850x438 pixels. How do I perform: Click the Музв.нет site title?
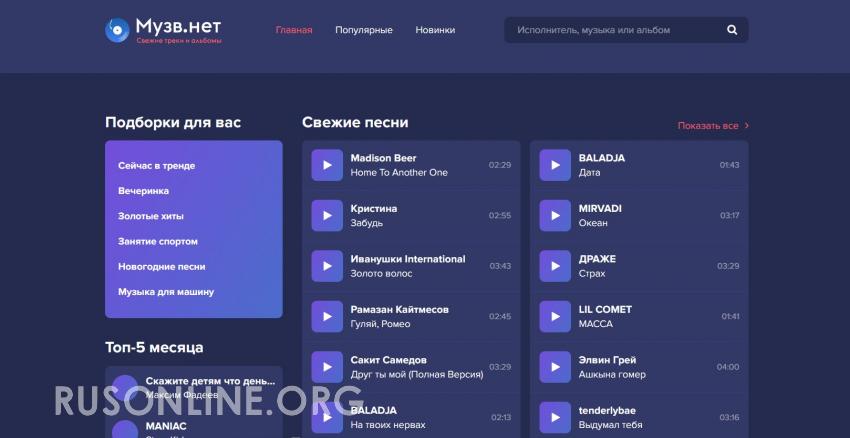tap(178, 26)
